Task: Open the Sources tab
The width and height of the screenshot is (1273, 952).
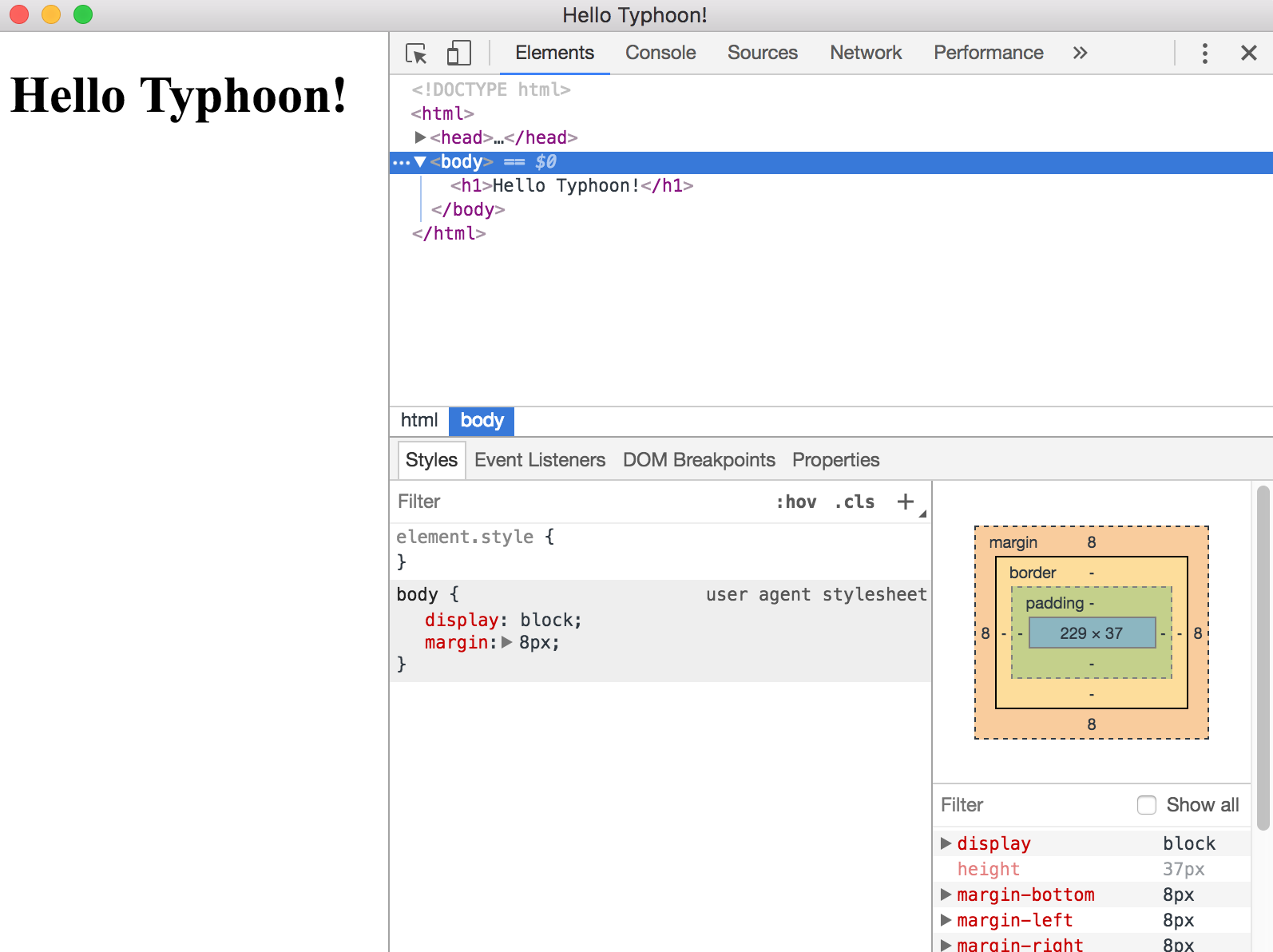Action: pos(763,53)
